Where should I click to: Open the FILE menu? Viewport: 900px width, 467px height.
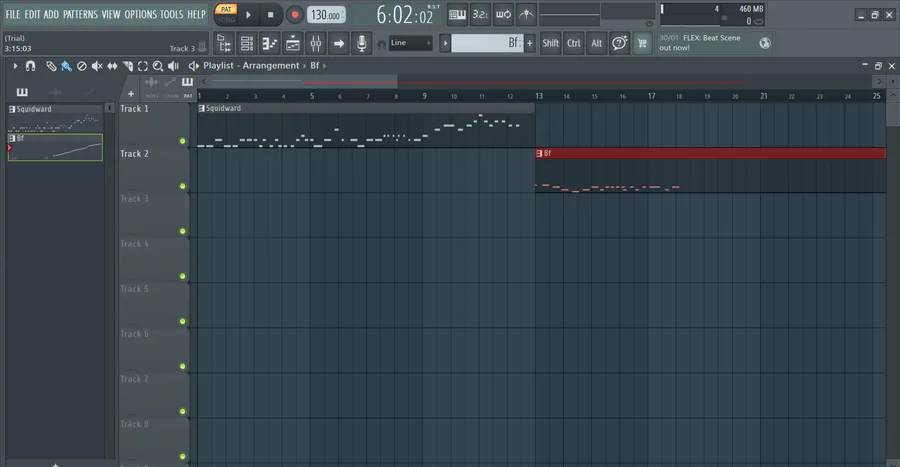point(13,14)
